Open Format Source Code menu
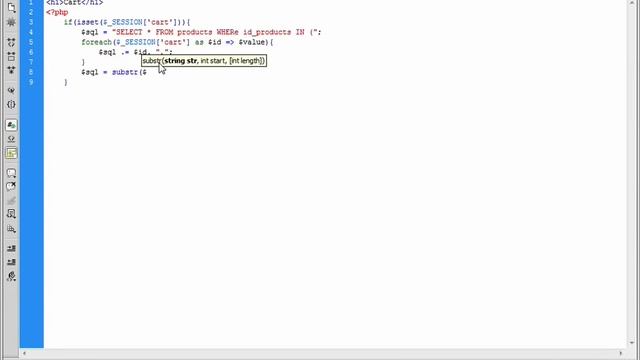 [x=11, y=276]
